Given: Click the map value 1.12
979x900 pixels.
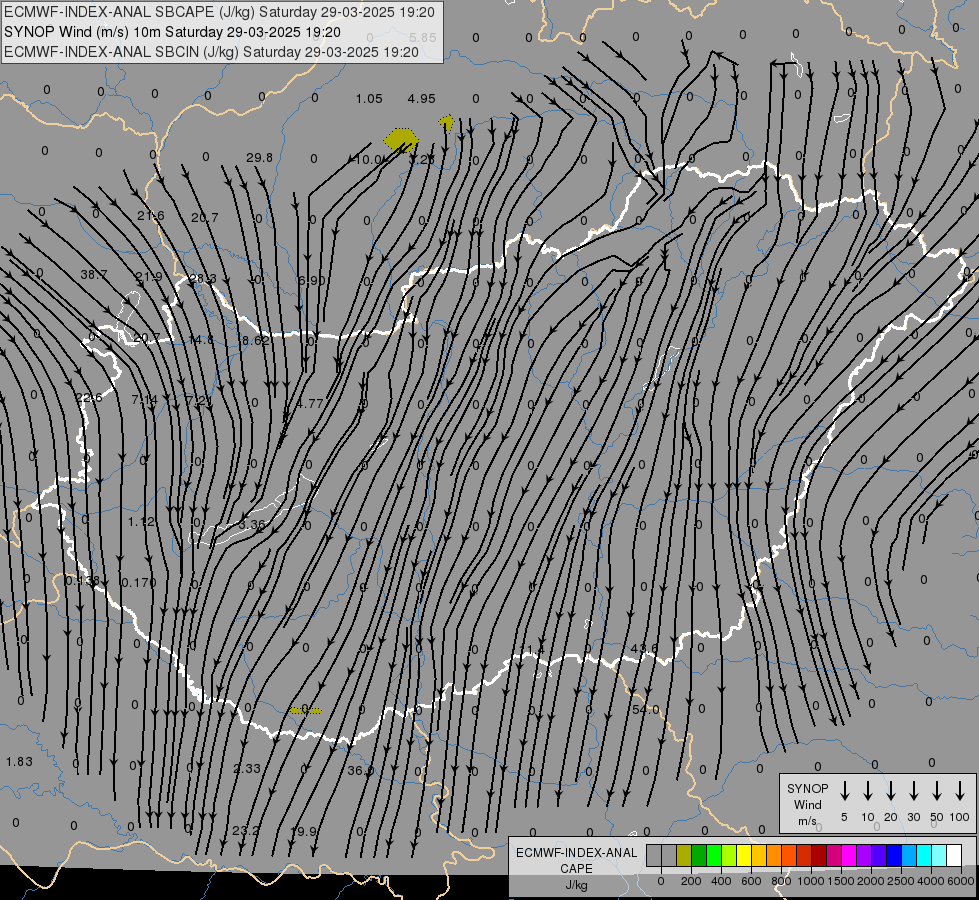Looking at the screenshot, I should 141,522.
